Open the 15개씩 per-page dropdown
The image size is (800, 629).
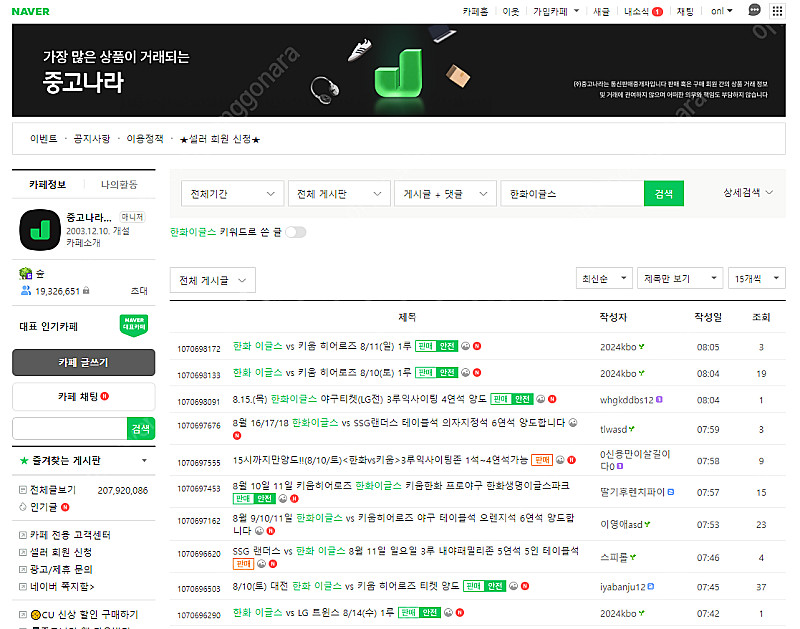pyautogui.click(x=757, y=278)
